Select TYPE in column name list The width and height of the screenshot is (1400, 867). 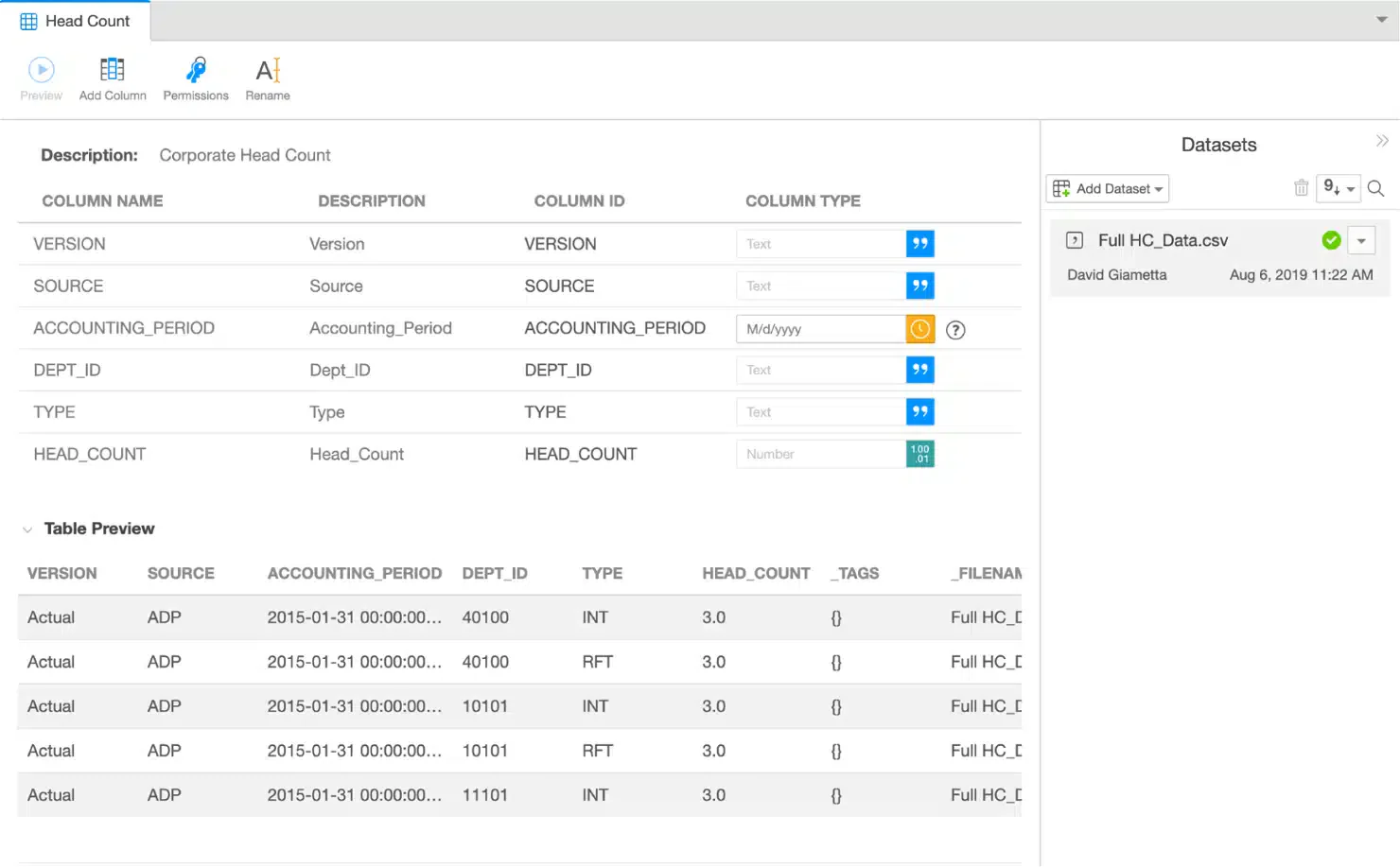pos(54,412)
